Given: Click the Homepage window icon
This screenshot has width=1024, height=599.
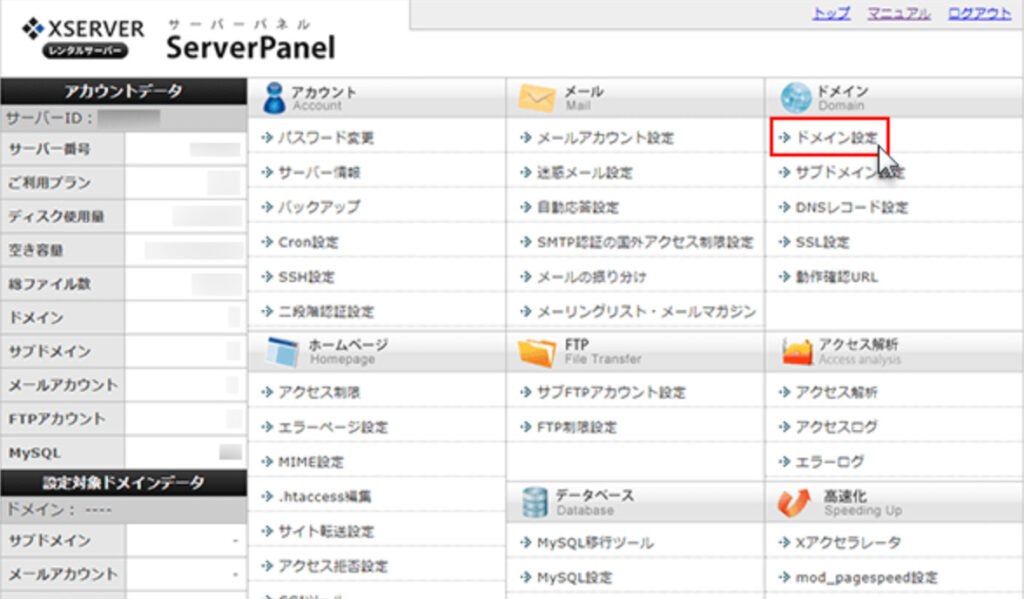Looking at the screenshot, I should click(283, 351).
